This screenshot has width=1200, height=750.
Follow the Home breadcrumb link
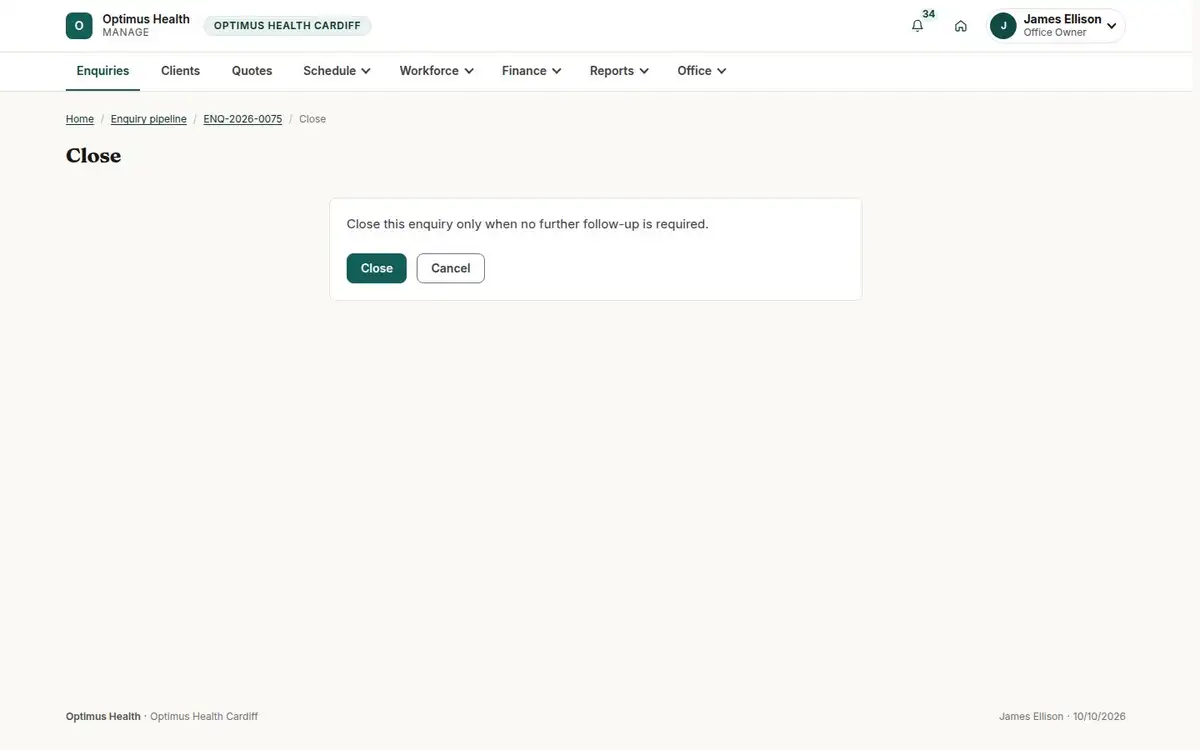(x=80, y=119)
